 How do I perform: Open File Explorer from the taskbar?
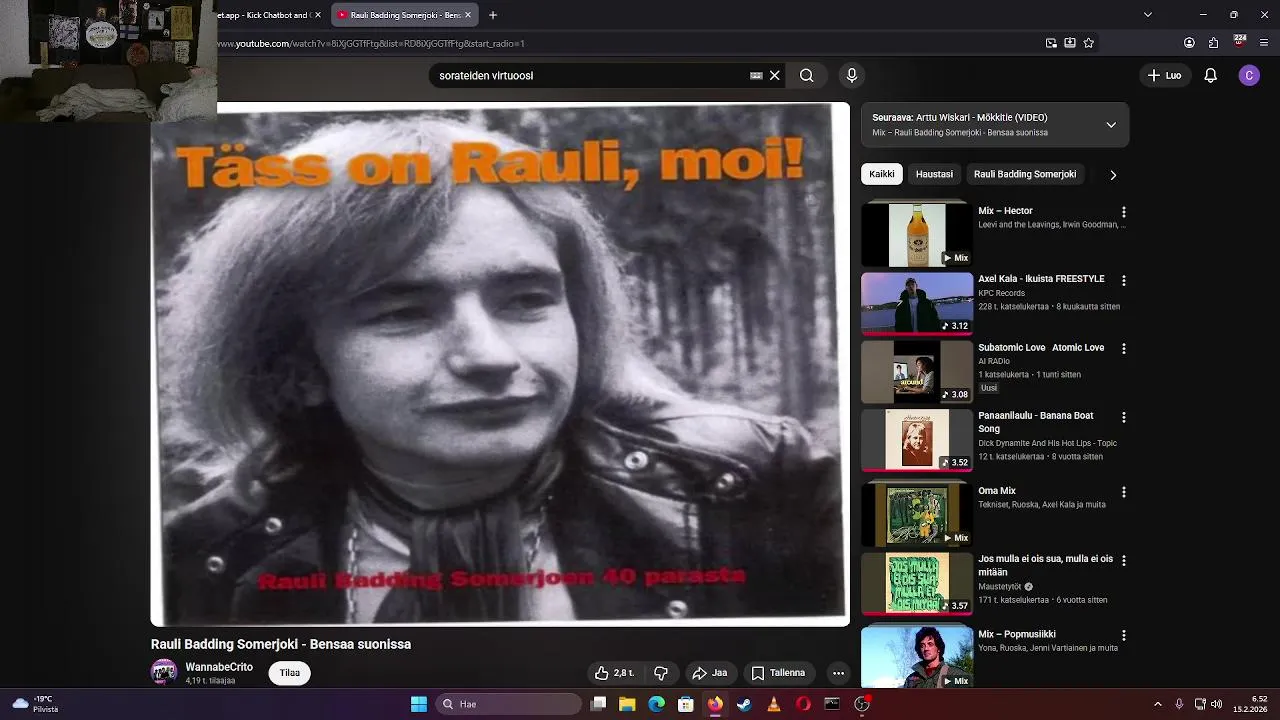pyautogui.click(x=627, y=704)
